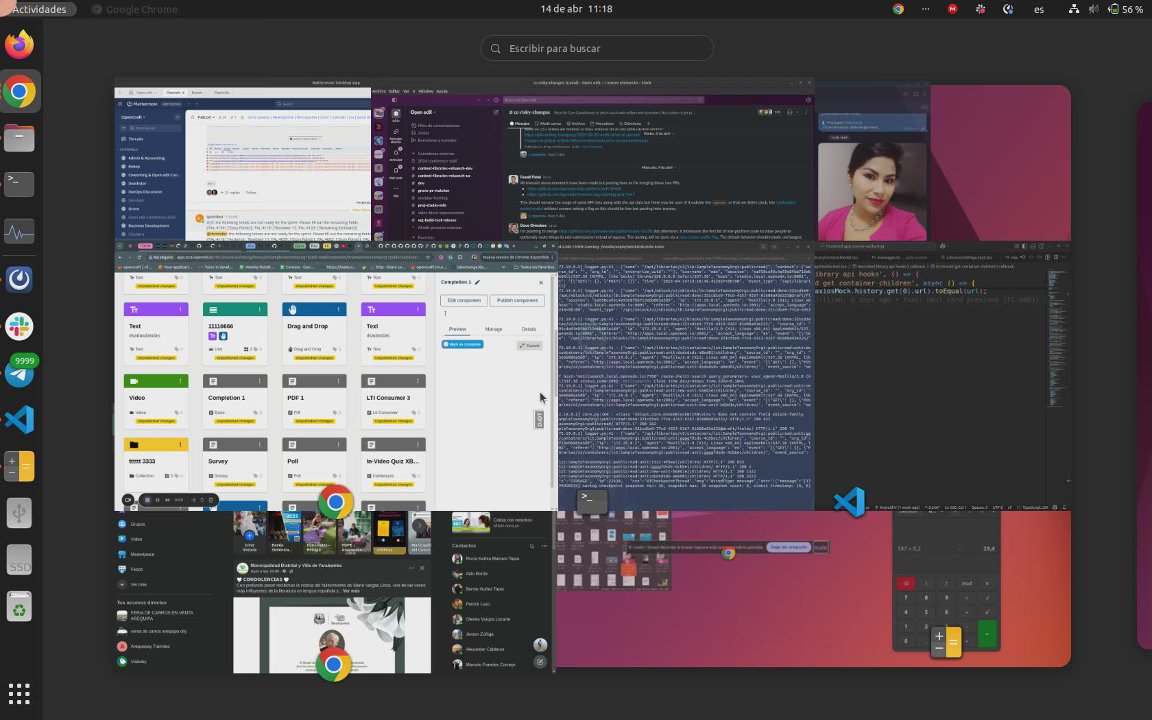
Task: Open Firefox from the dock
Action: click(x=19, y=45)
